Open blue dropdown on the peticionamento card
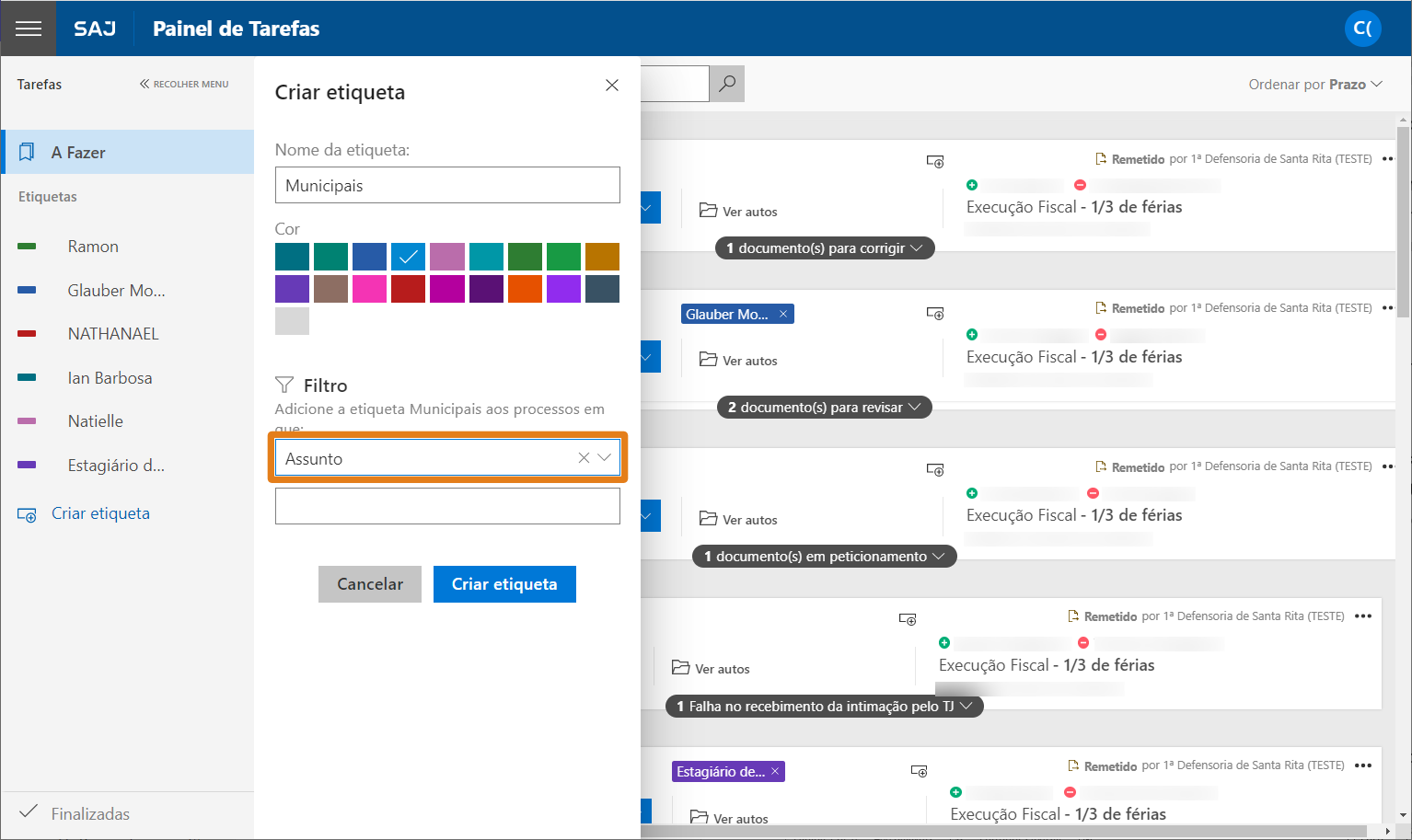 tap(650, 516)
